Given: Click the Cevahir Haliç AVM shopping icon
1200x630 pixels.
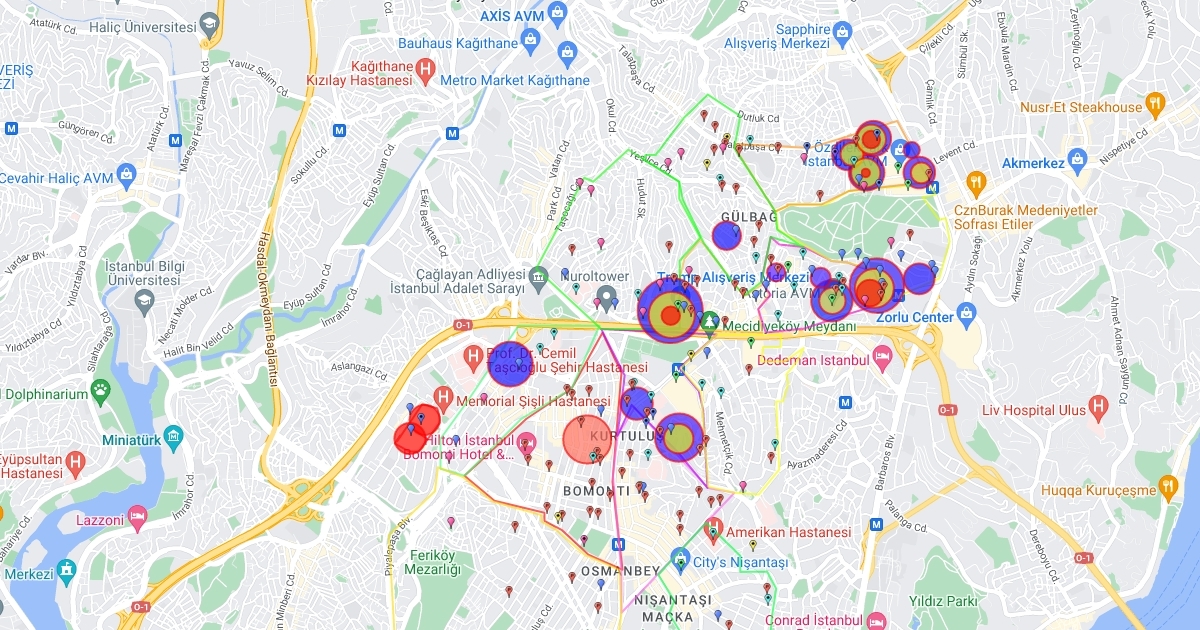Looking at the screenshot, I should [127, 178].
